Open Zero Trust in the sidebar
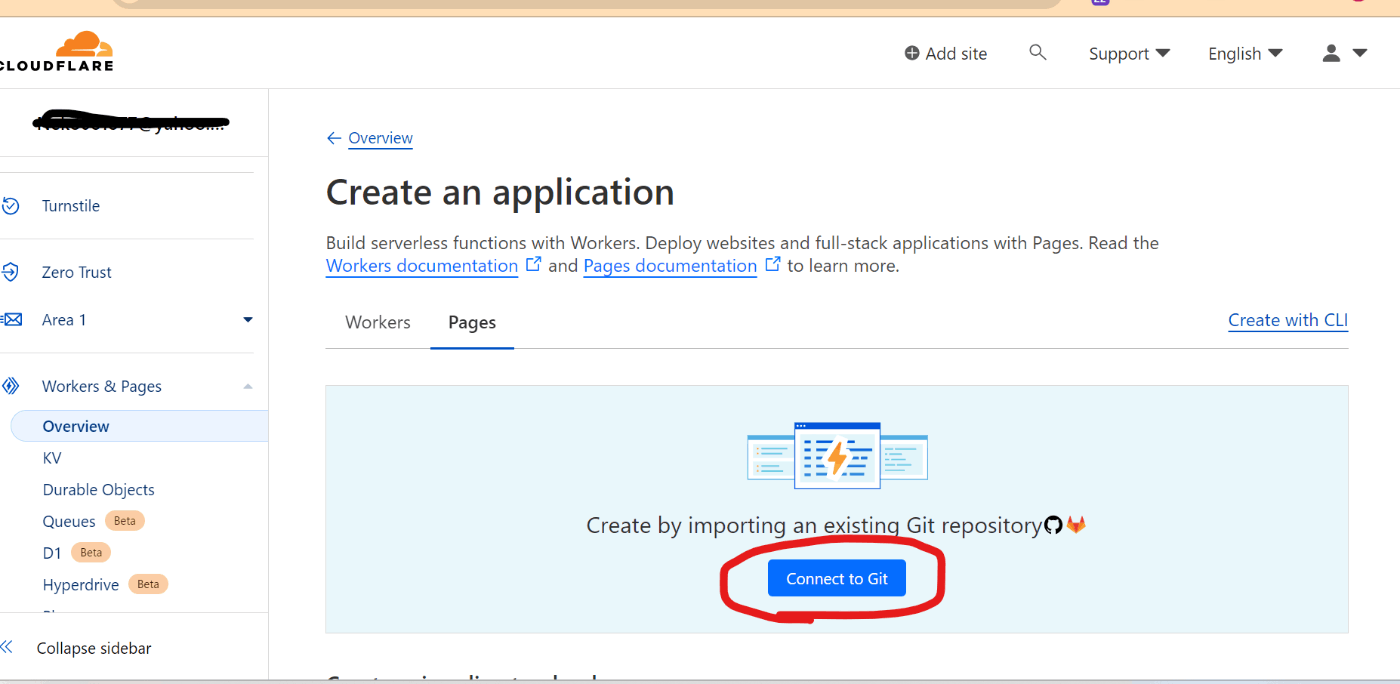The image size is (1400, 684). (x=77, y=272)
